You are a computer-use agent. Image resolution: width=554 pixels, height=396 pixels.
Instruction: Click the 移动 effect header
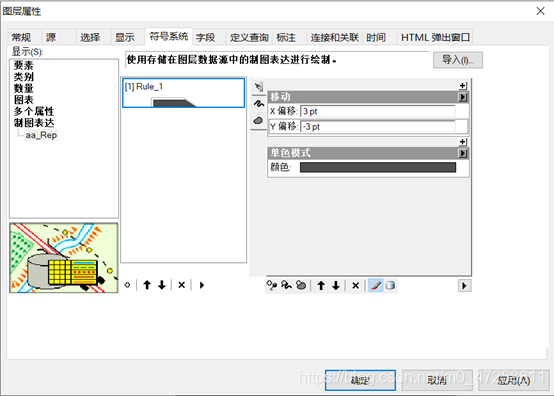tap(363, 97)
